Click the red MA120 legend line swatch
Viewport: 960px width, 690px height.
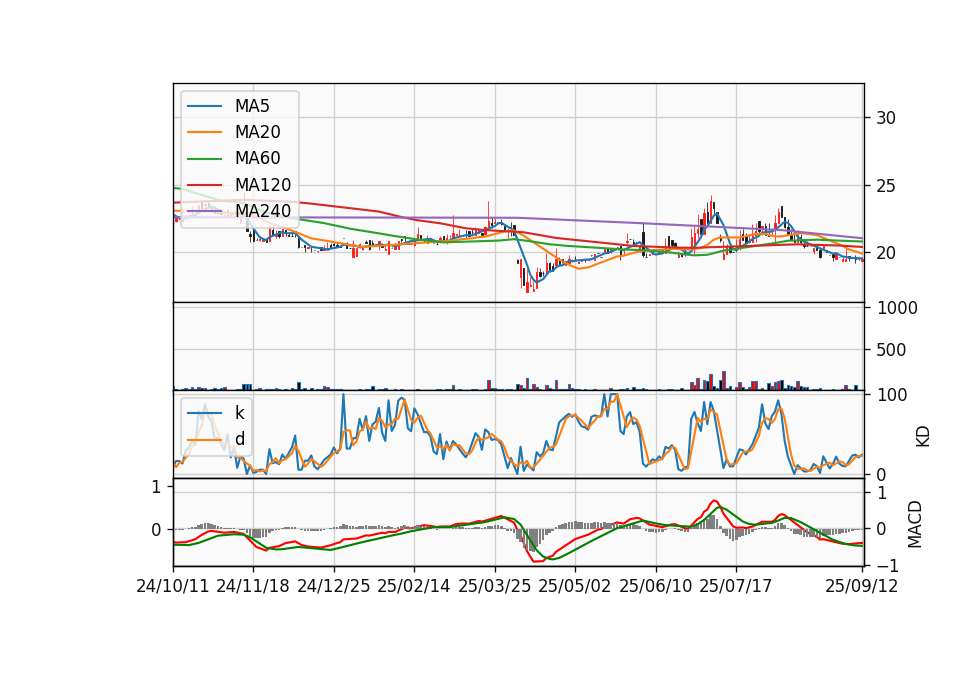pos(204,185)
